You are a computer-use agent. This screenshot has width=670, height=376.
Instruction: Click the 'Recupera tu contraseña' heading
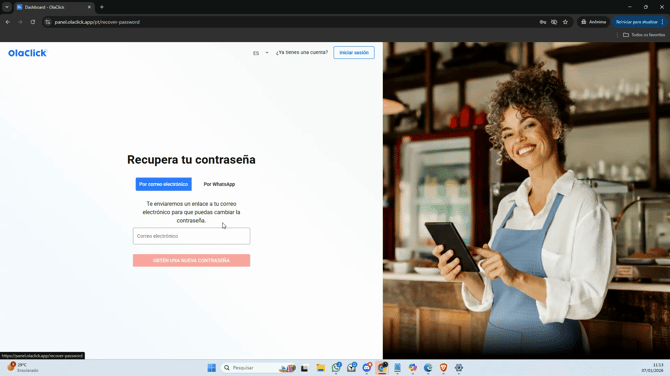[191, 159]
